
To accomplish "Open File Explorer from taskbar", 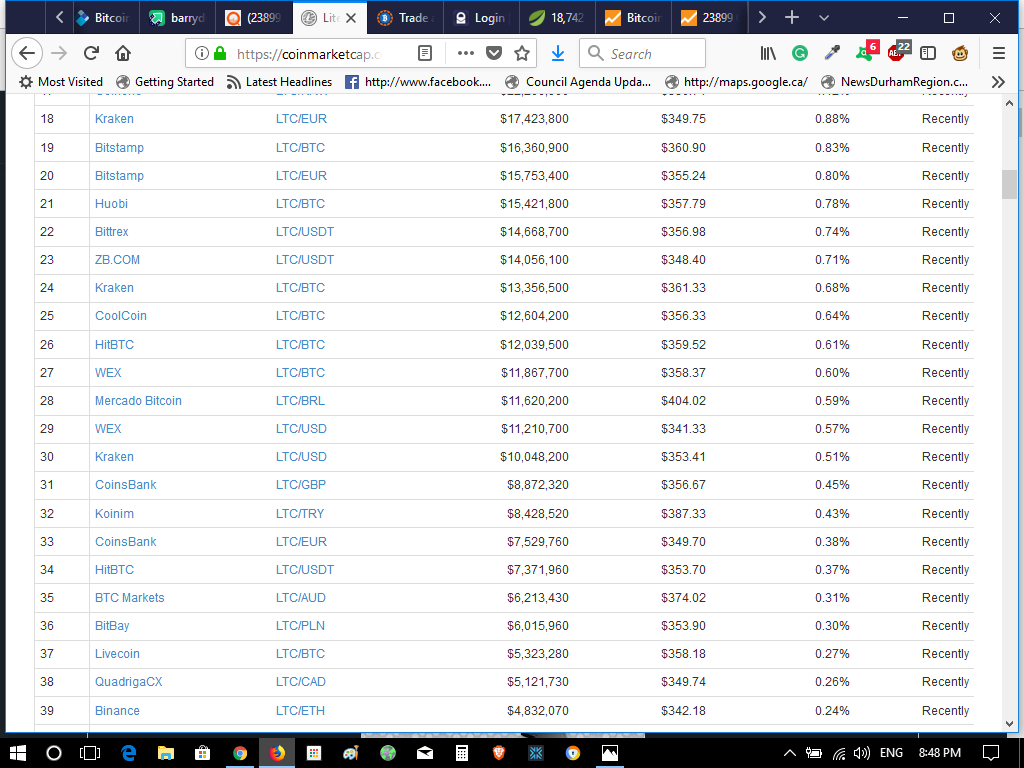I will click(x=165, y=753).
